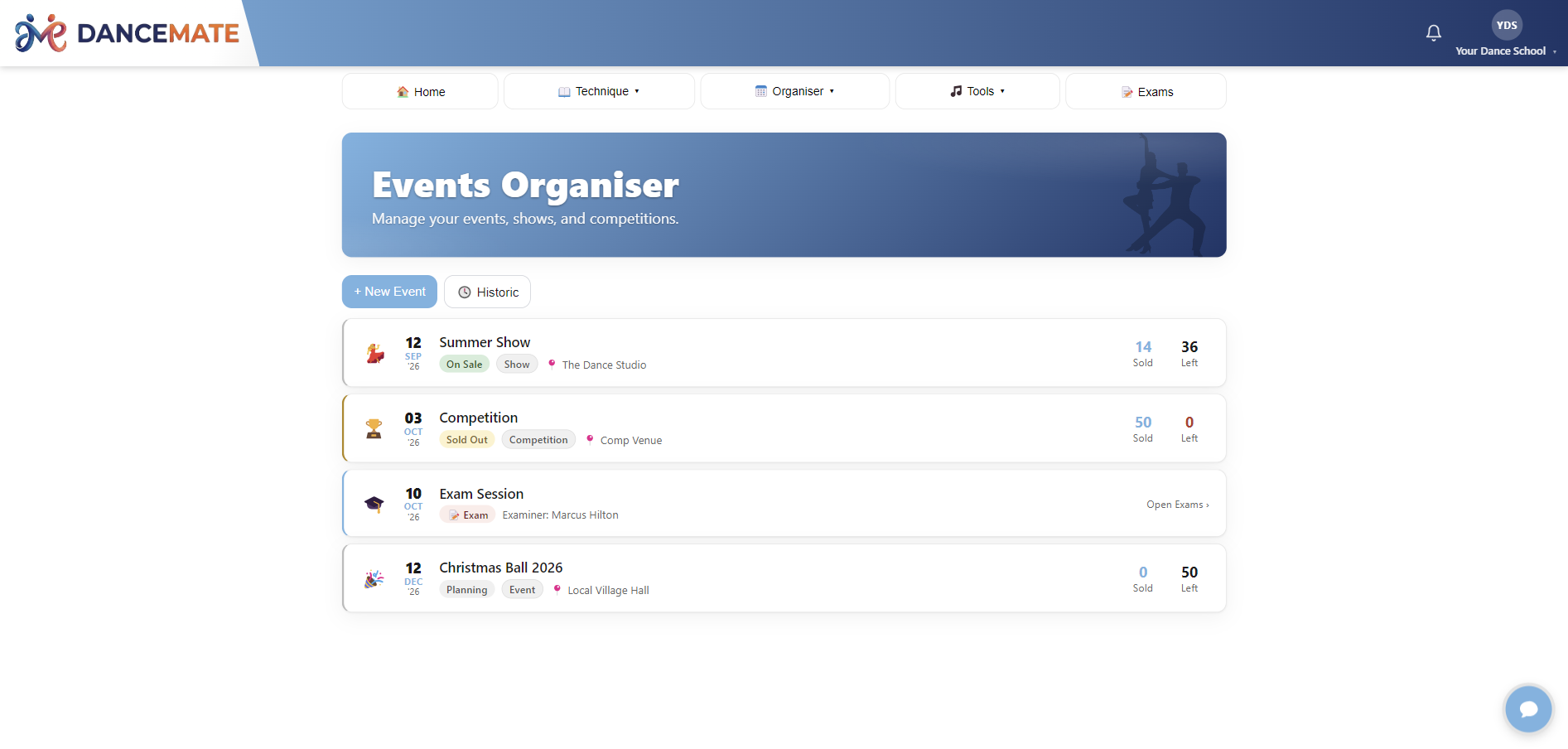Click the Christmas Ball party popper icon
Viewport: 1568px width, 749px height.
tap(374, 578)
